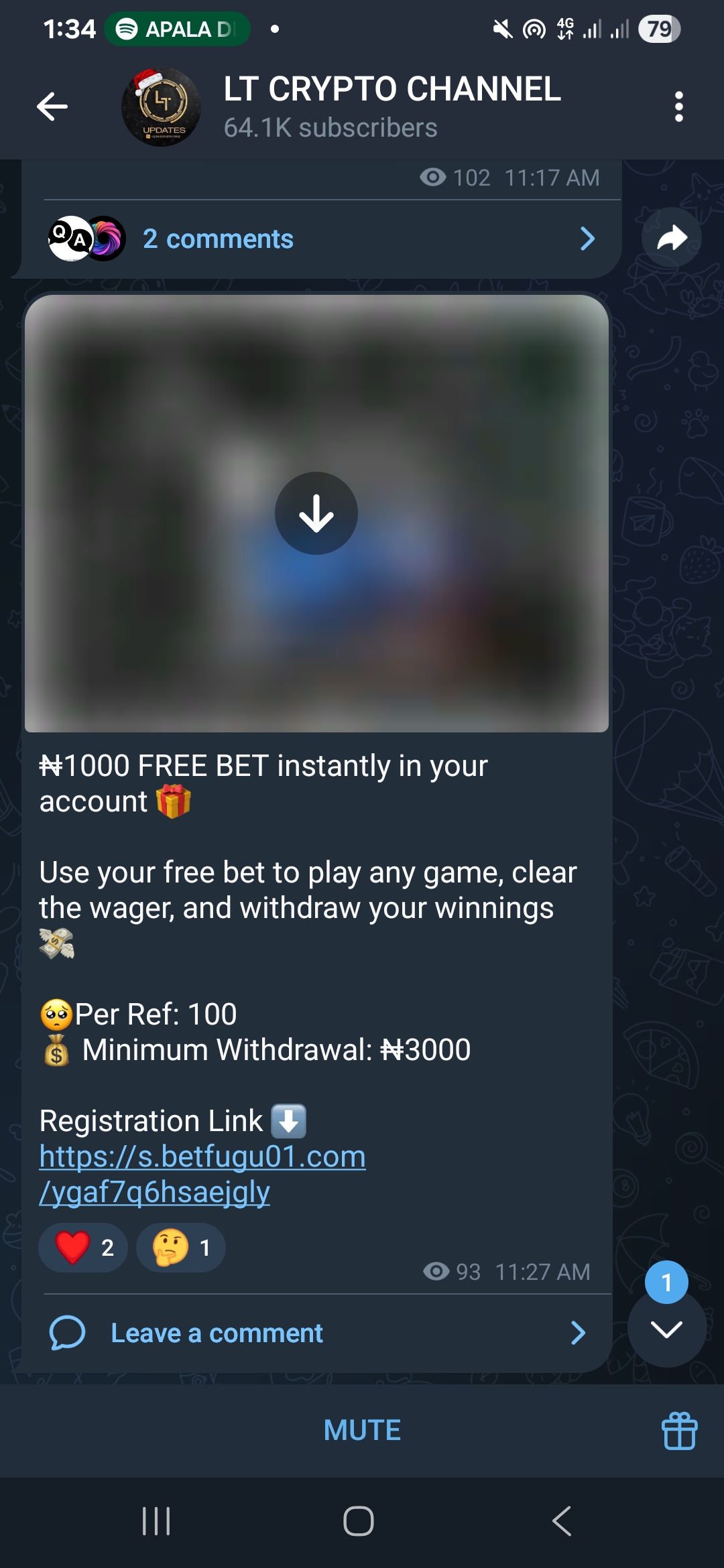Download the blurred image attachment
Viewport: 724px width, 1568px height.
[x=316, y=513]
